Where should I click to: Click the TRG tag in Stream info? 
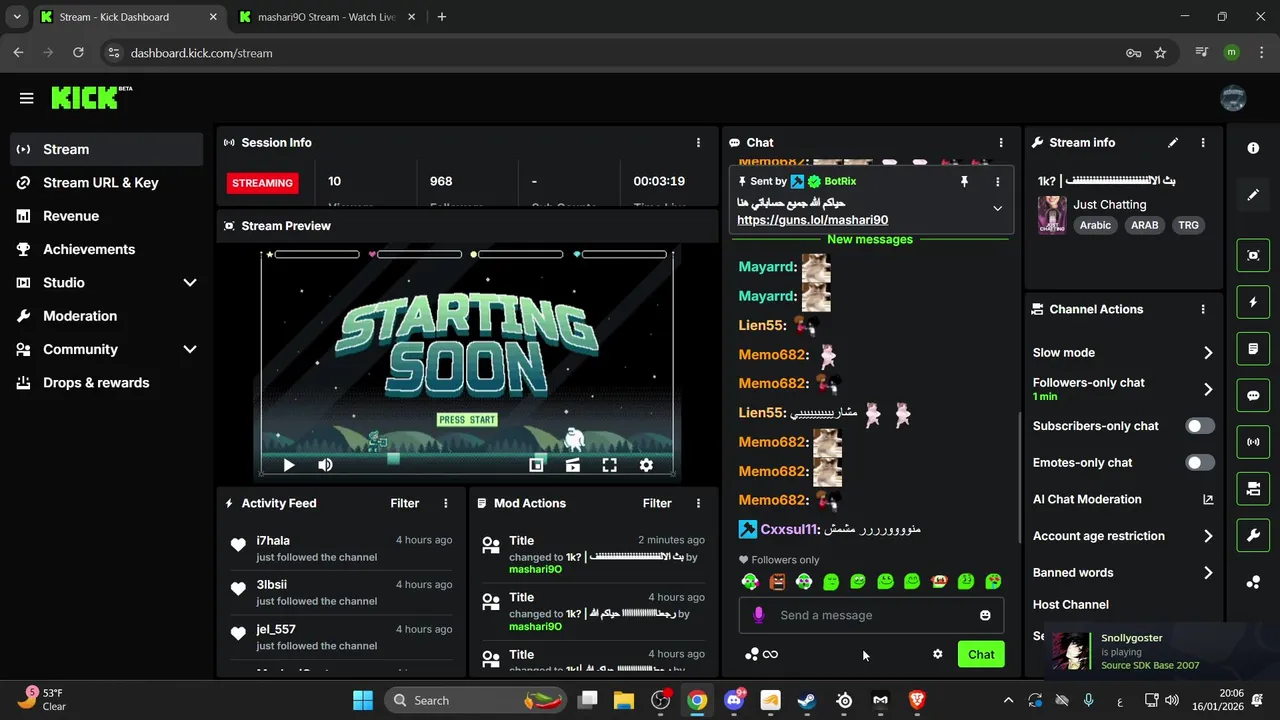pos(1188,225)
